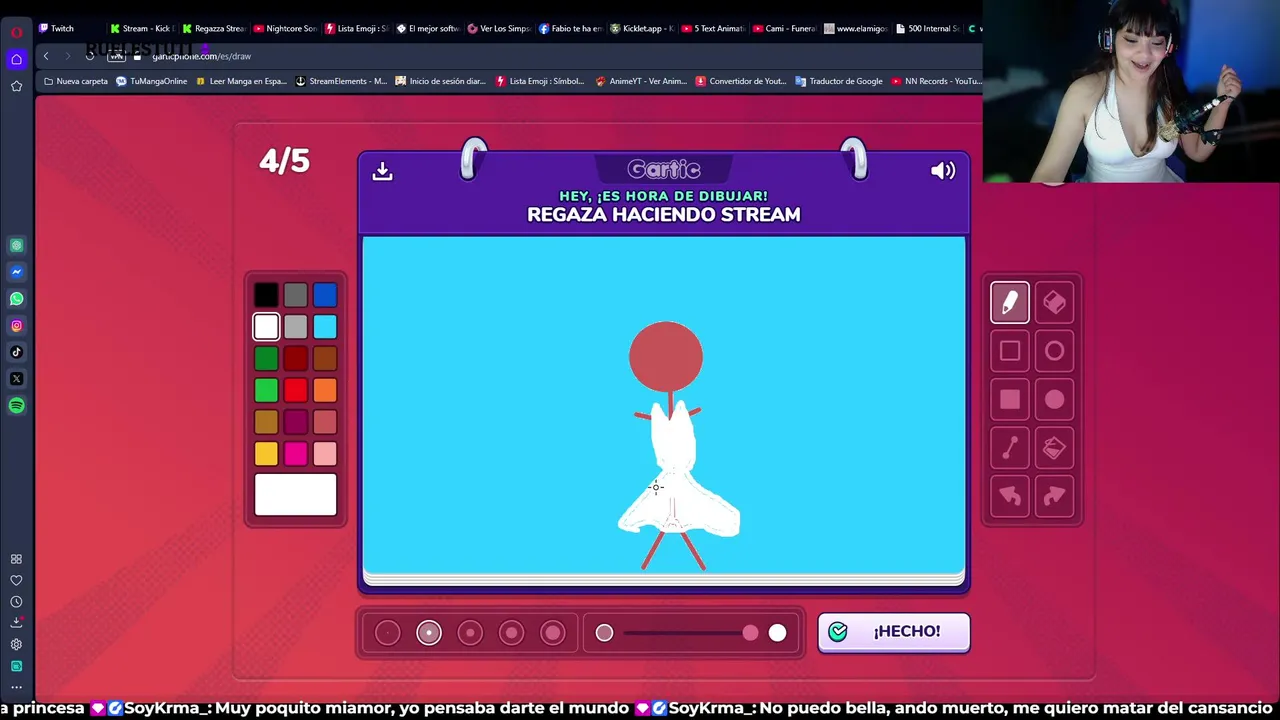Pick the light pink color swatch
This screenshot has width=1280, height=720.
[x=325, y=454]
